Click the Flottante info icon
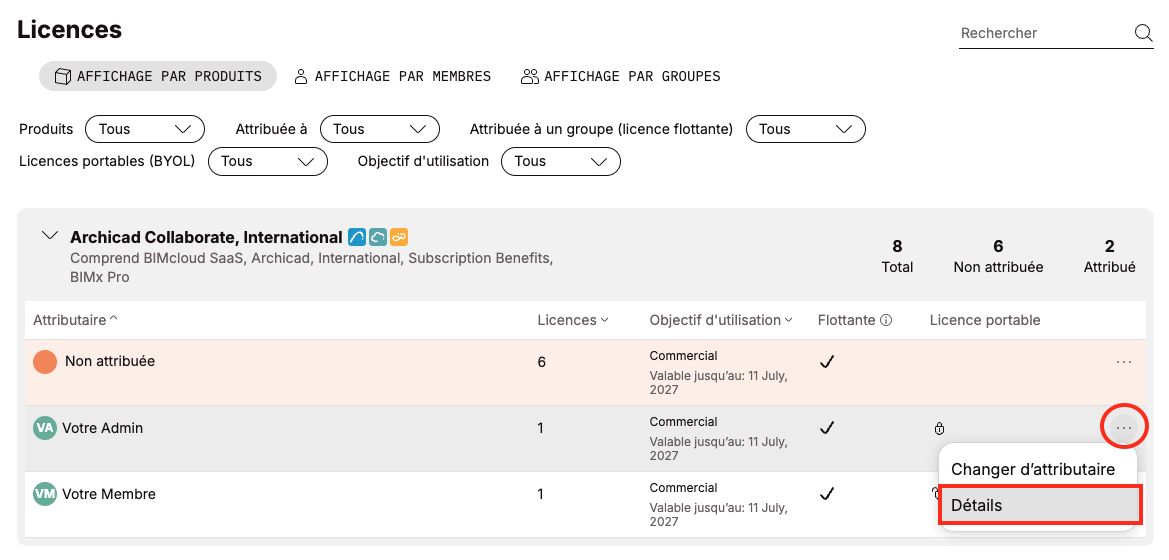The image size is (1169, 560). 886,321
